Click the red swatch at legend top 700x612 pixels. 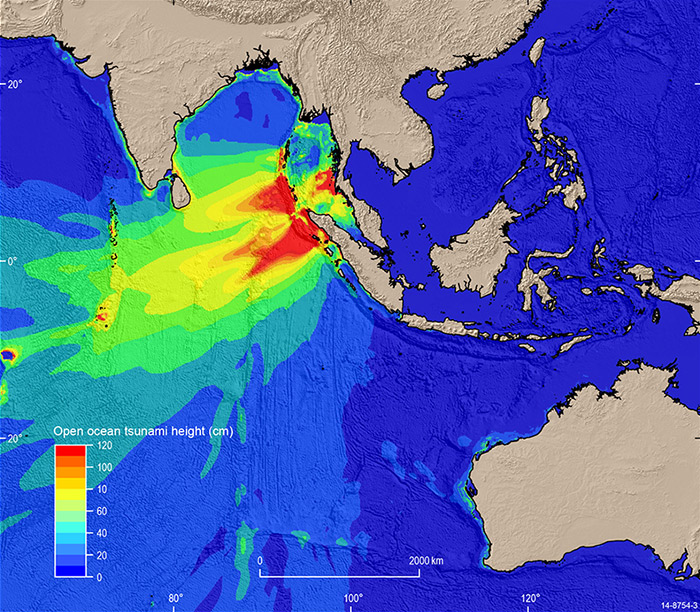click(x=69, y=451)
